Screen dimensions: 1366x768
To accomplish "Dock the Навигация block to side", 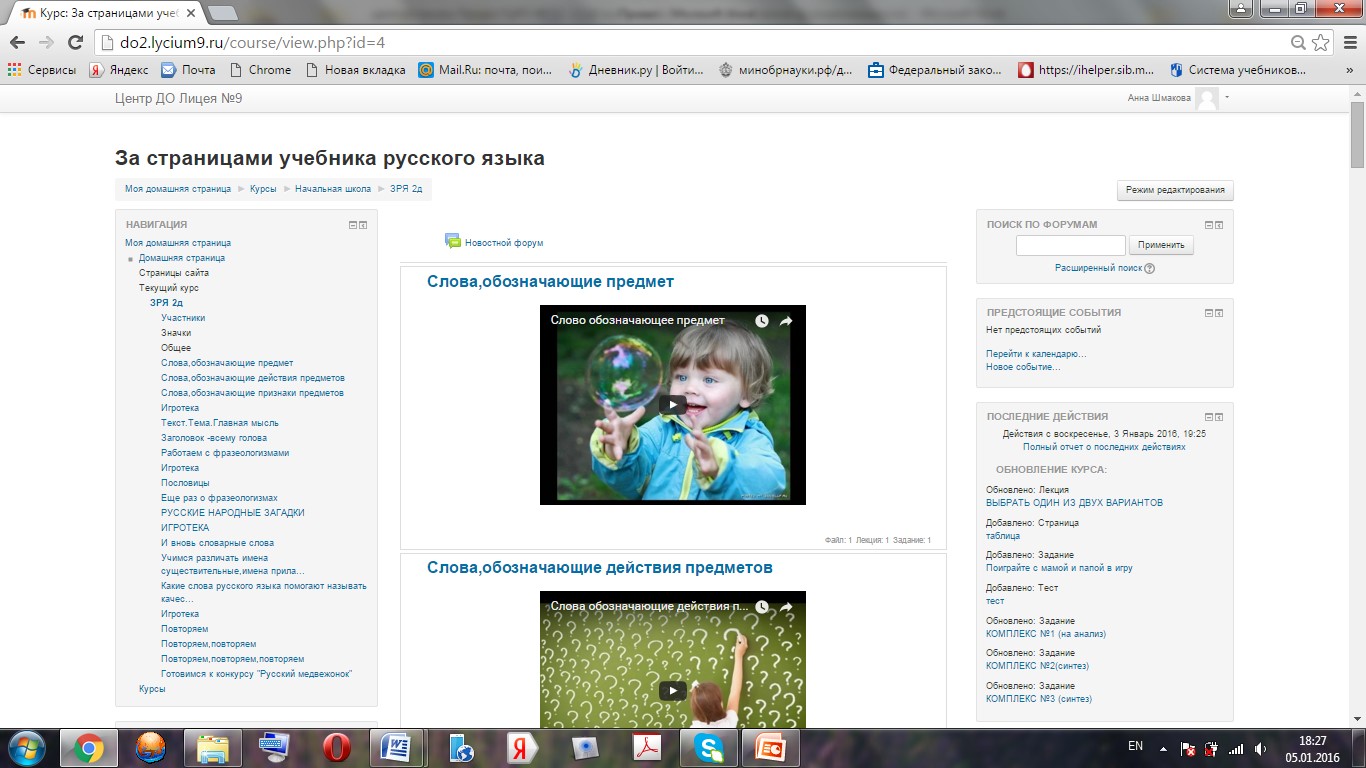I will (363, 225).
